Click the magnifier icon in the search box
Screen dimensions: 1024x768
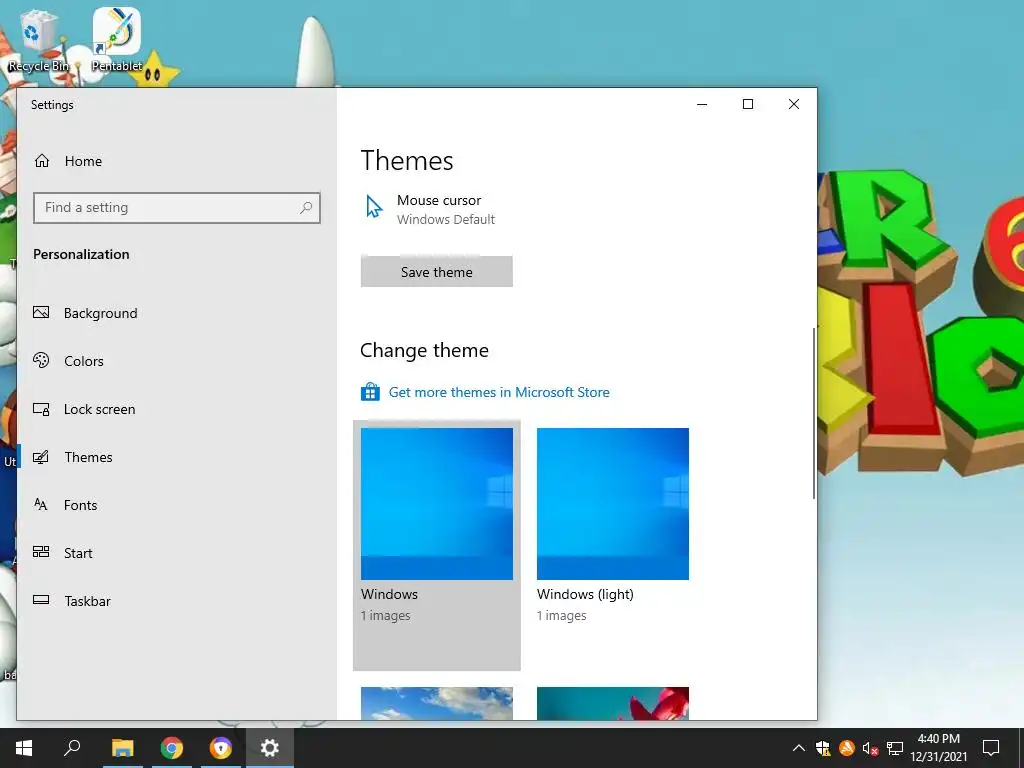coord(306,208)
